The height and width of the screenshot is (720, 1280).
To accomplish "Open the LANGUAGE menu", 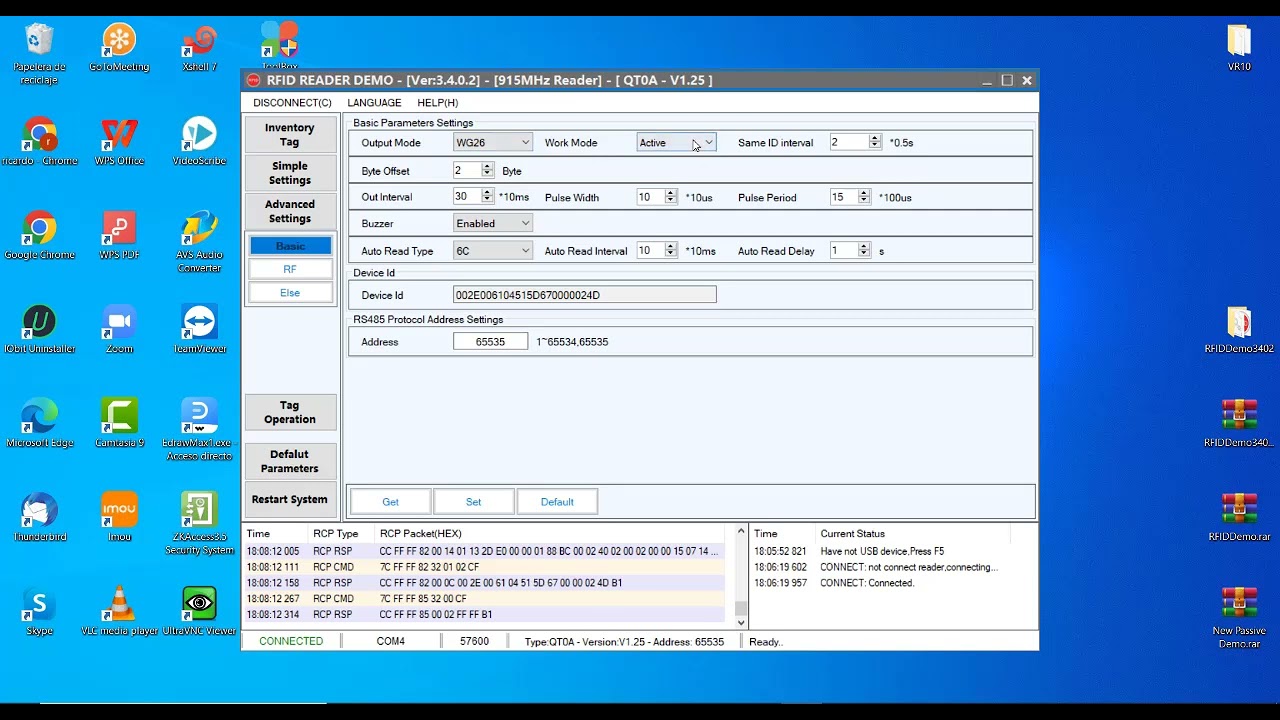I will point(374,103).
